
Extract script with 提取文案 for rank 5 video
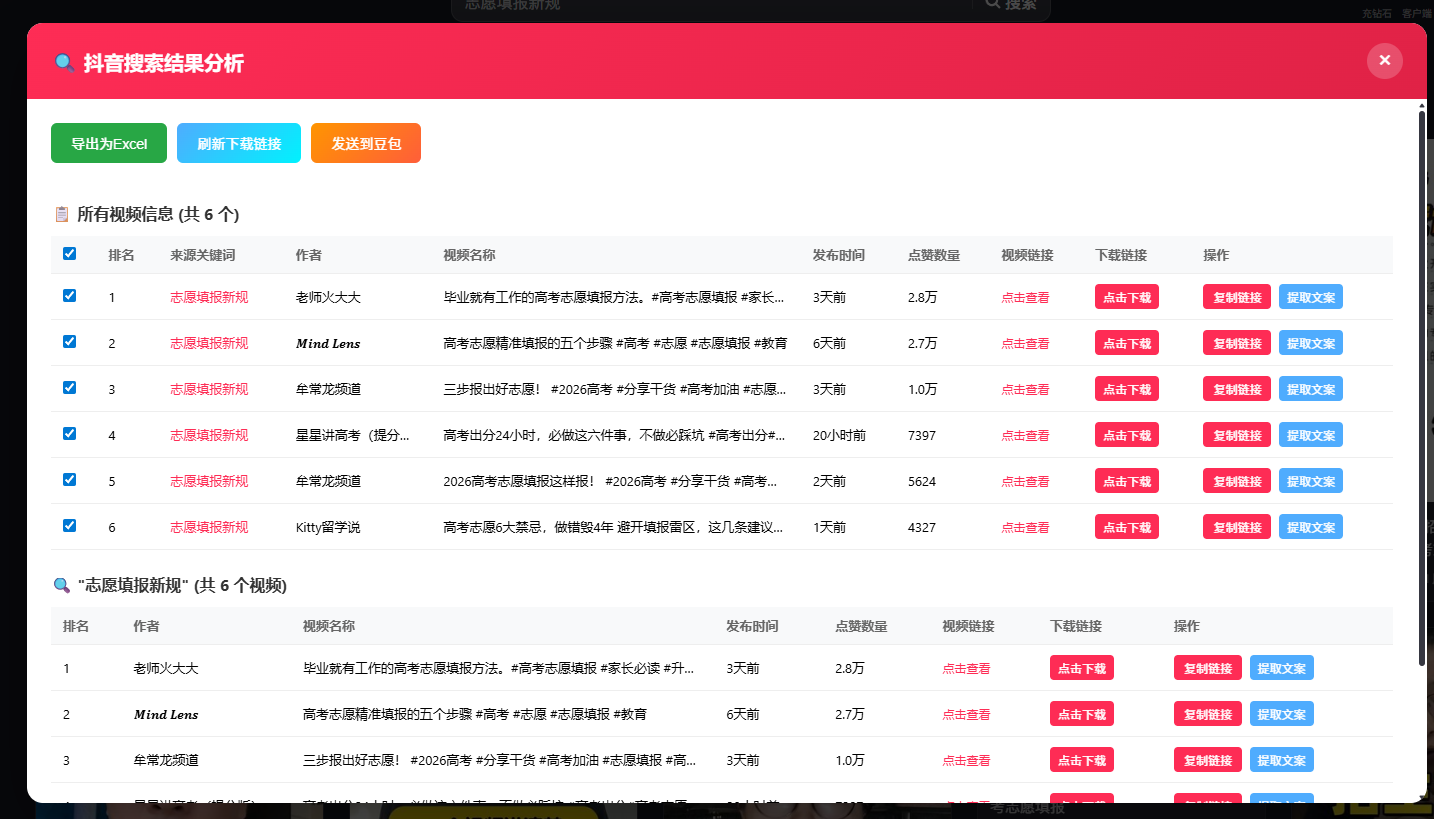(1311, 481)
